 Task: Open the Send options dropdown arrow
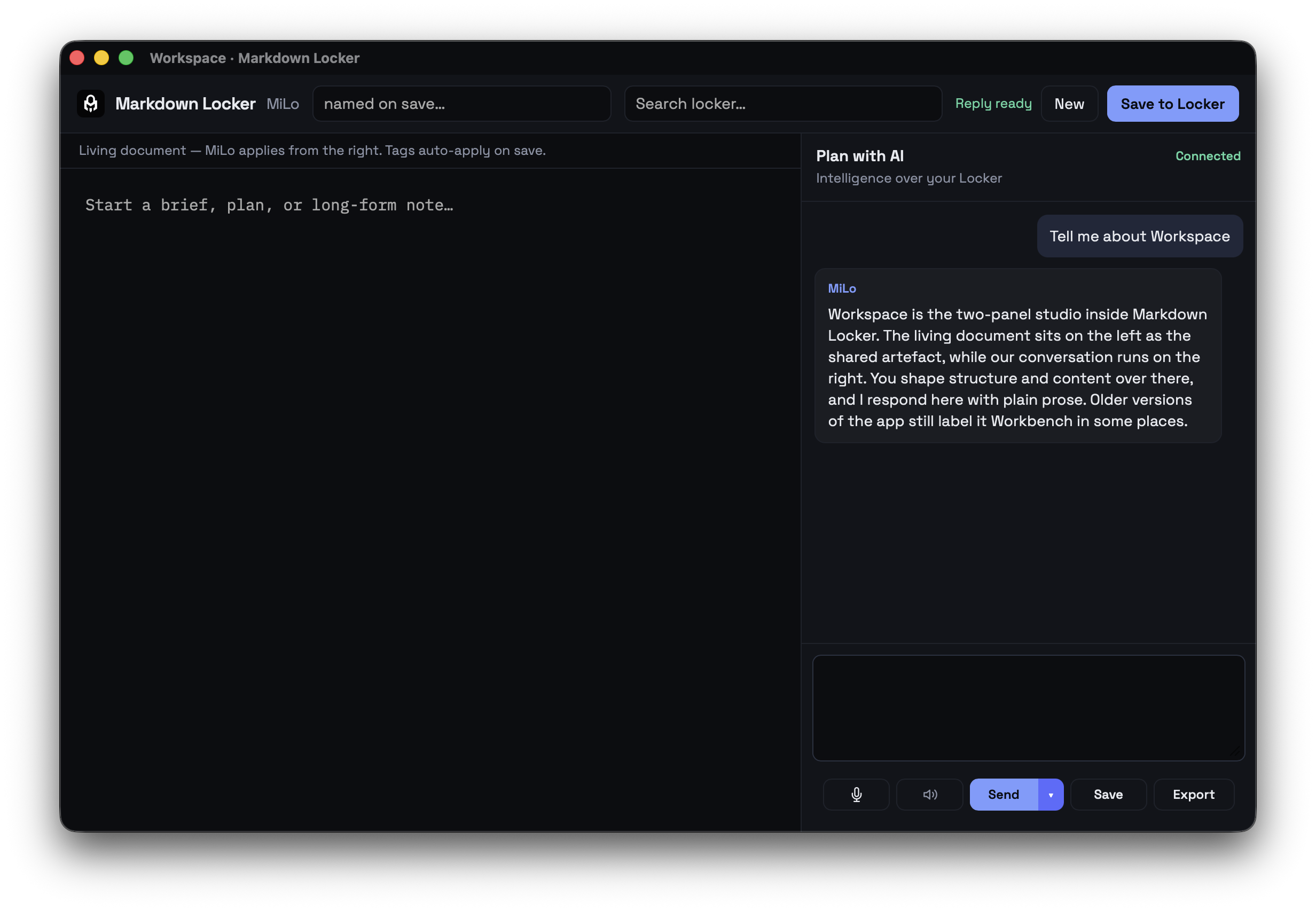1051,795
